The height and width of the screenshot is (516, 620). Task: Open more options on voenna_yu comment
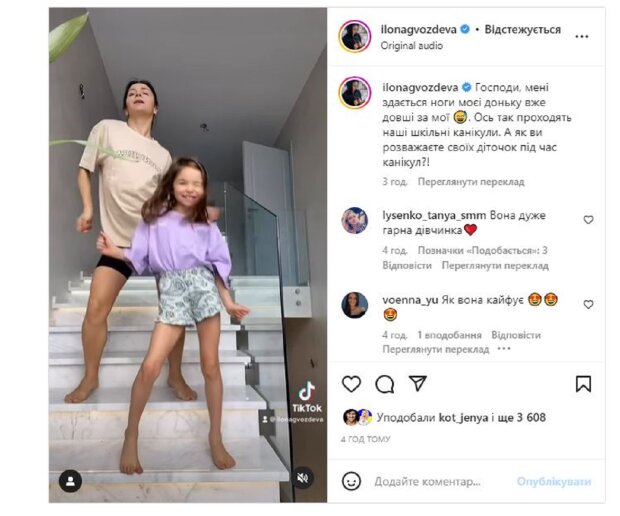[x=504, y=349]
